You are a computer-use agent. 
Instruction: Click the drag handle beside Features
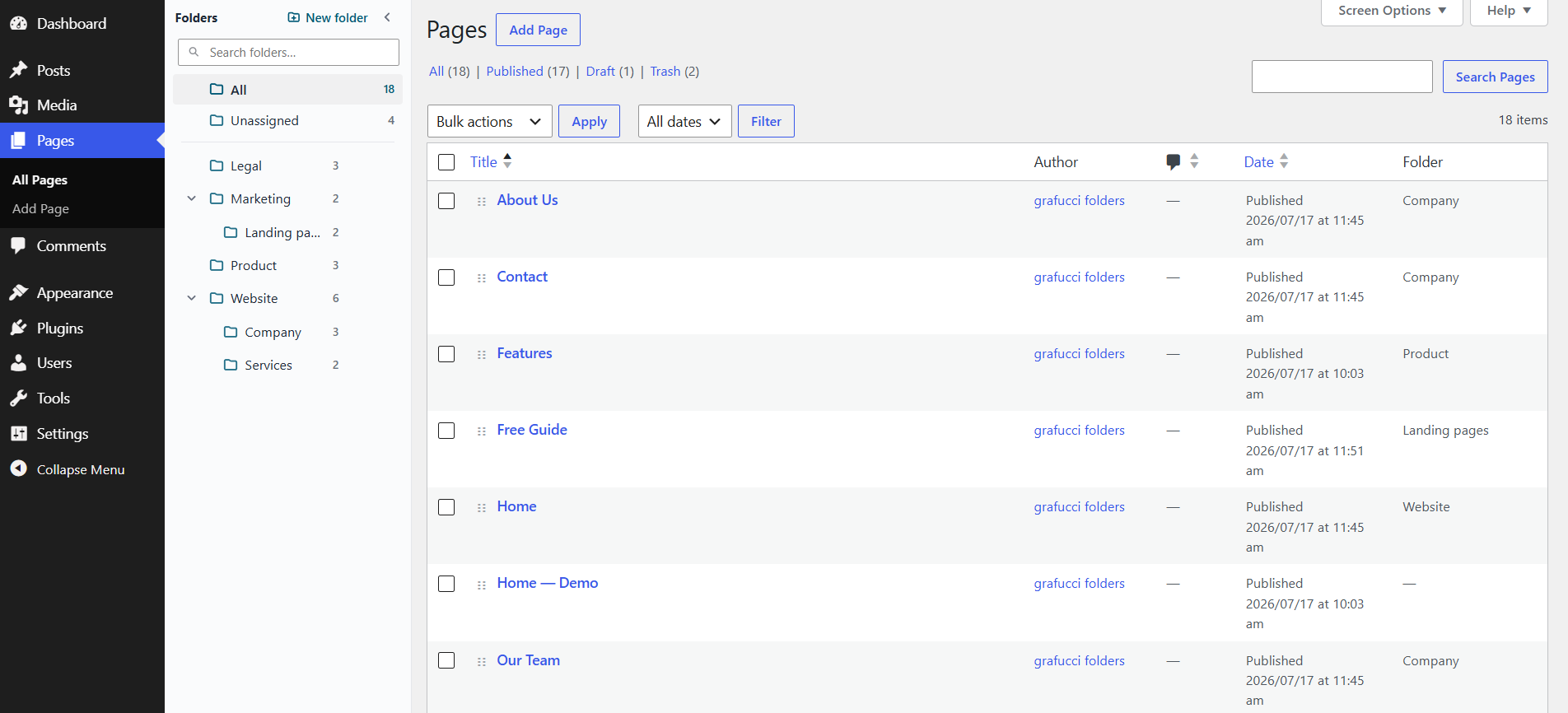(x=482, y=354)
